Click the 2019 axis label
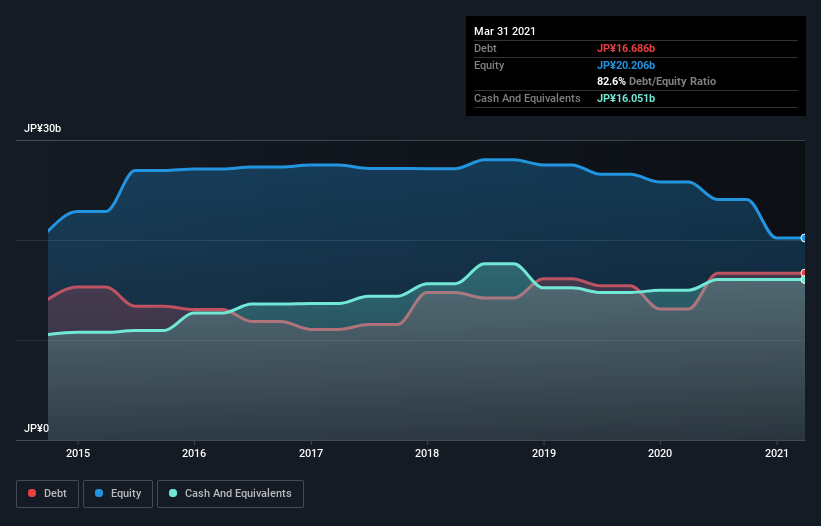821x526 pixels. [544, 453]
